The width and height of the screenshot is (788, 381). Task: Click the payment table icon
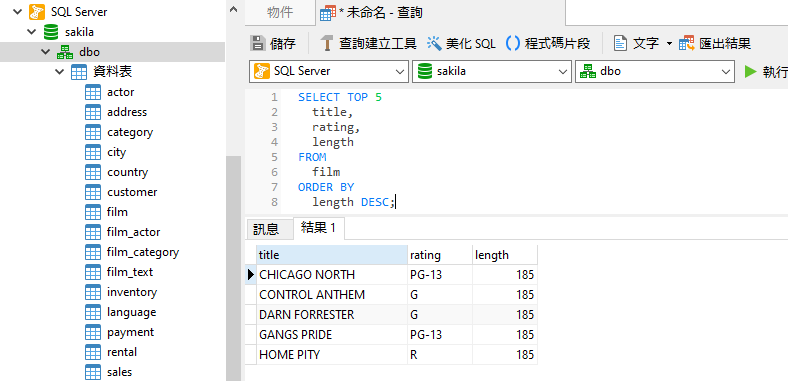click(x=93, y=332)
